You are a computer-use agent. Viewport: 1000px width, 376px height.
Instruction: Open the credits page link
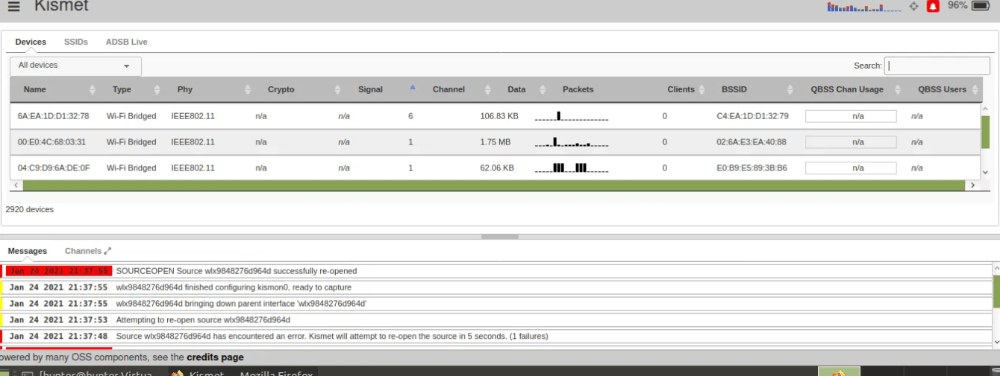[x=215, y=358]
